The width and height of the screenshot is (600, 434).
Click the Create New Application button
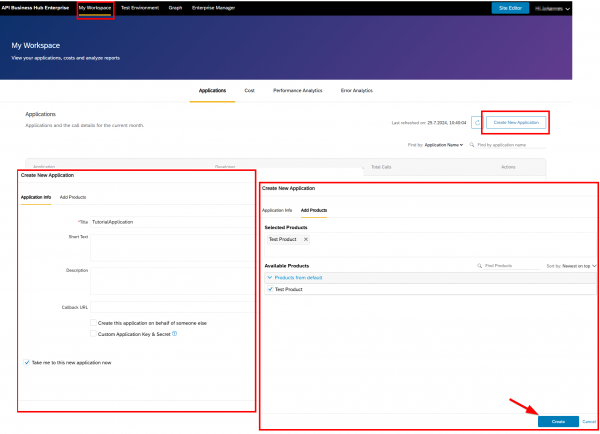[516, 122]
